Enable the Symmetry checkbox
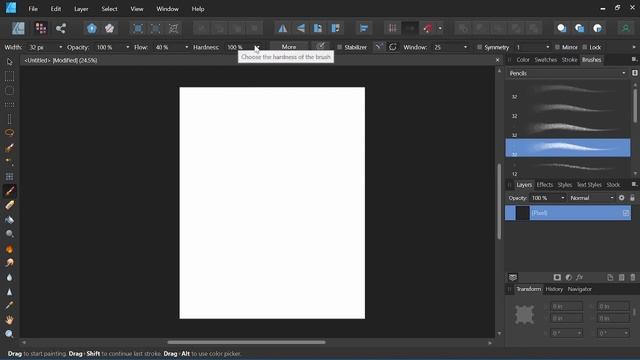This screenshot has height=360, width=640. click(480, 47)
